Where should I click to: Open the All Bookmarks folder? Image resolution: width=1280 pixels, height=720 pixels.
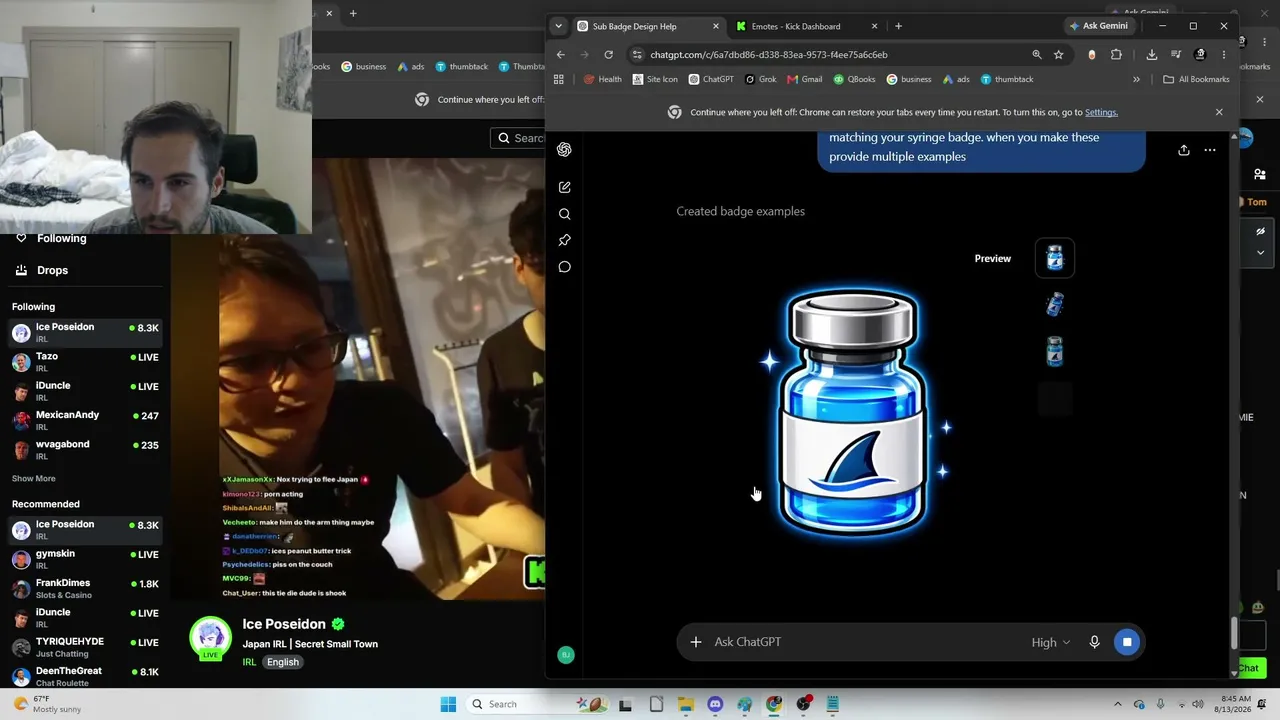click(1196, 79)
